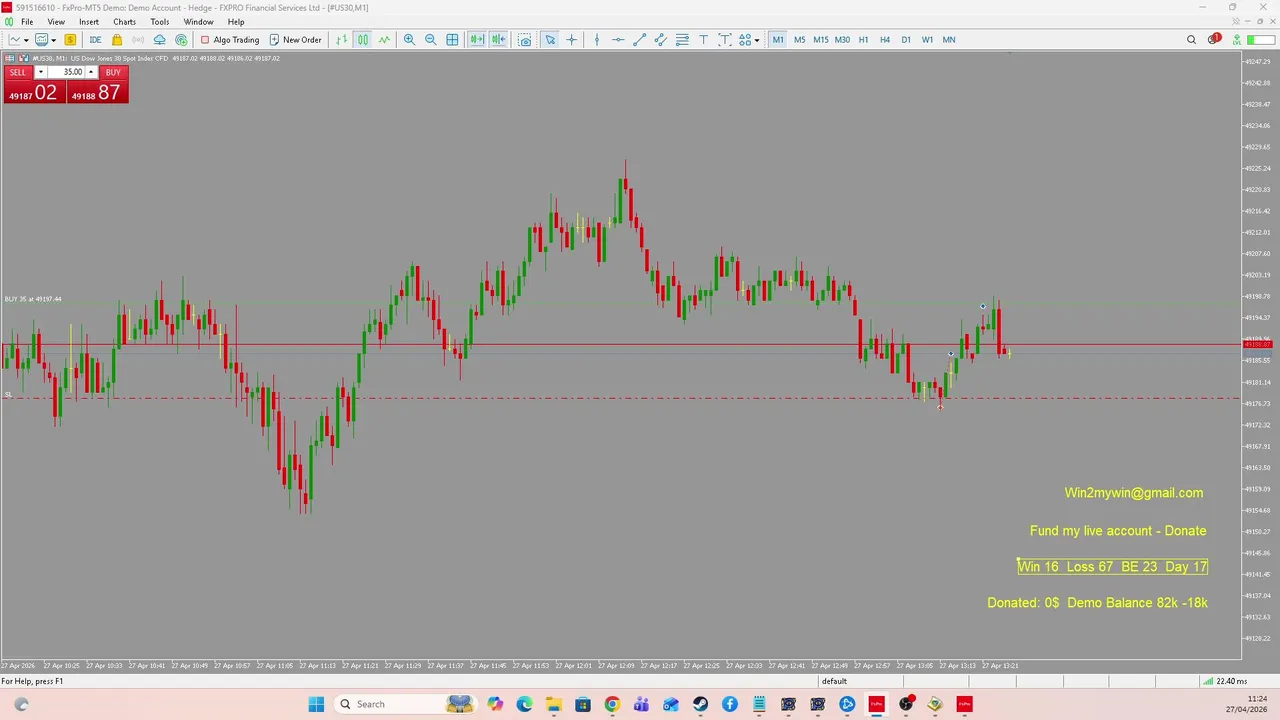
Task: Select the H4 timeframe
Action: pos(884,40)
